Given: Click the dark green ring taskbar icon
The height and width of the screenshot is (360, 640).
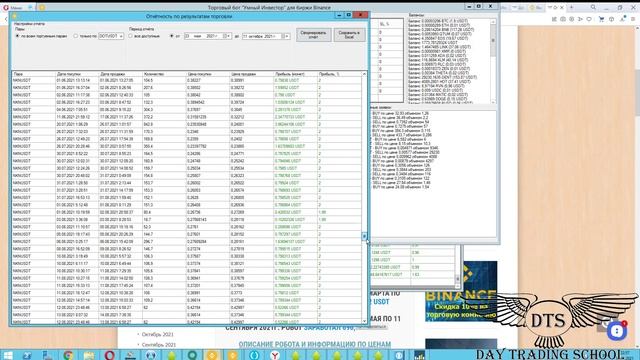Looking at the screenshot, I should tap(192, 355).
